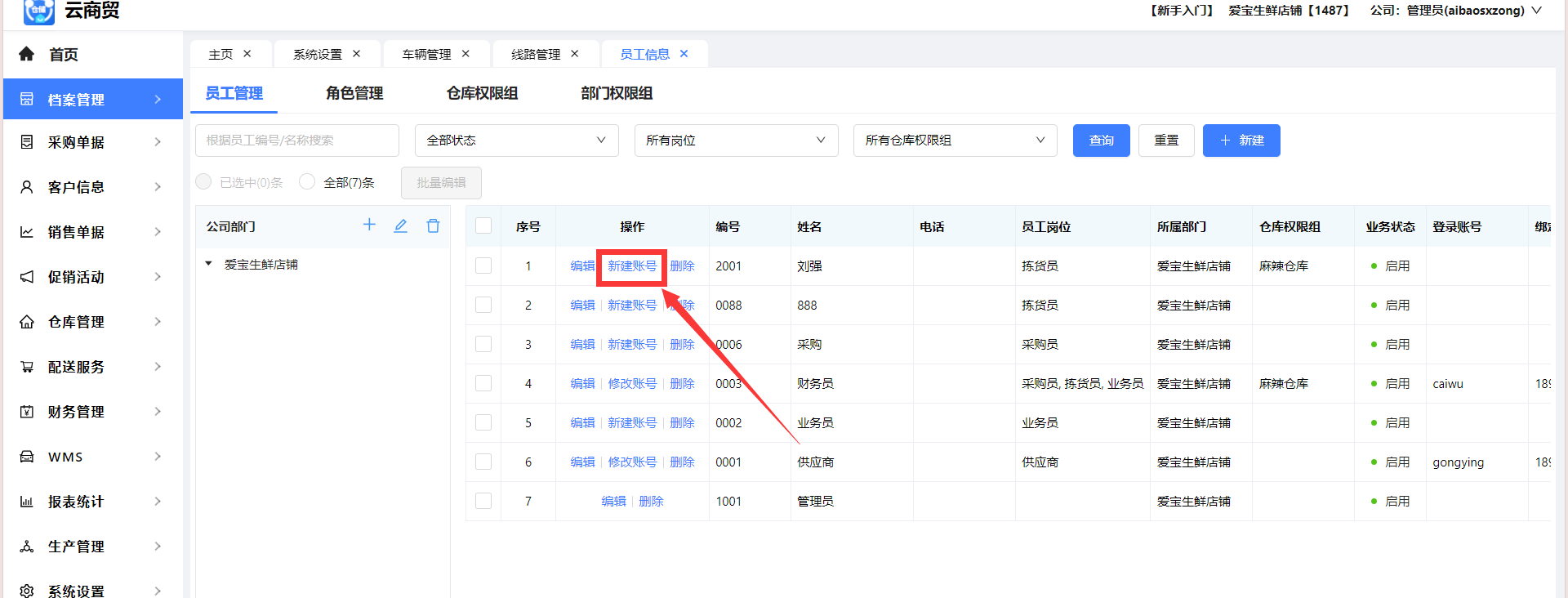1568x598 pixels.
Task: Click the add department plus icon
Action: click(369, 225)
